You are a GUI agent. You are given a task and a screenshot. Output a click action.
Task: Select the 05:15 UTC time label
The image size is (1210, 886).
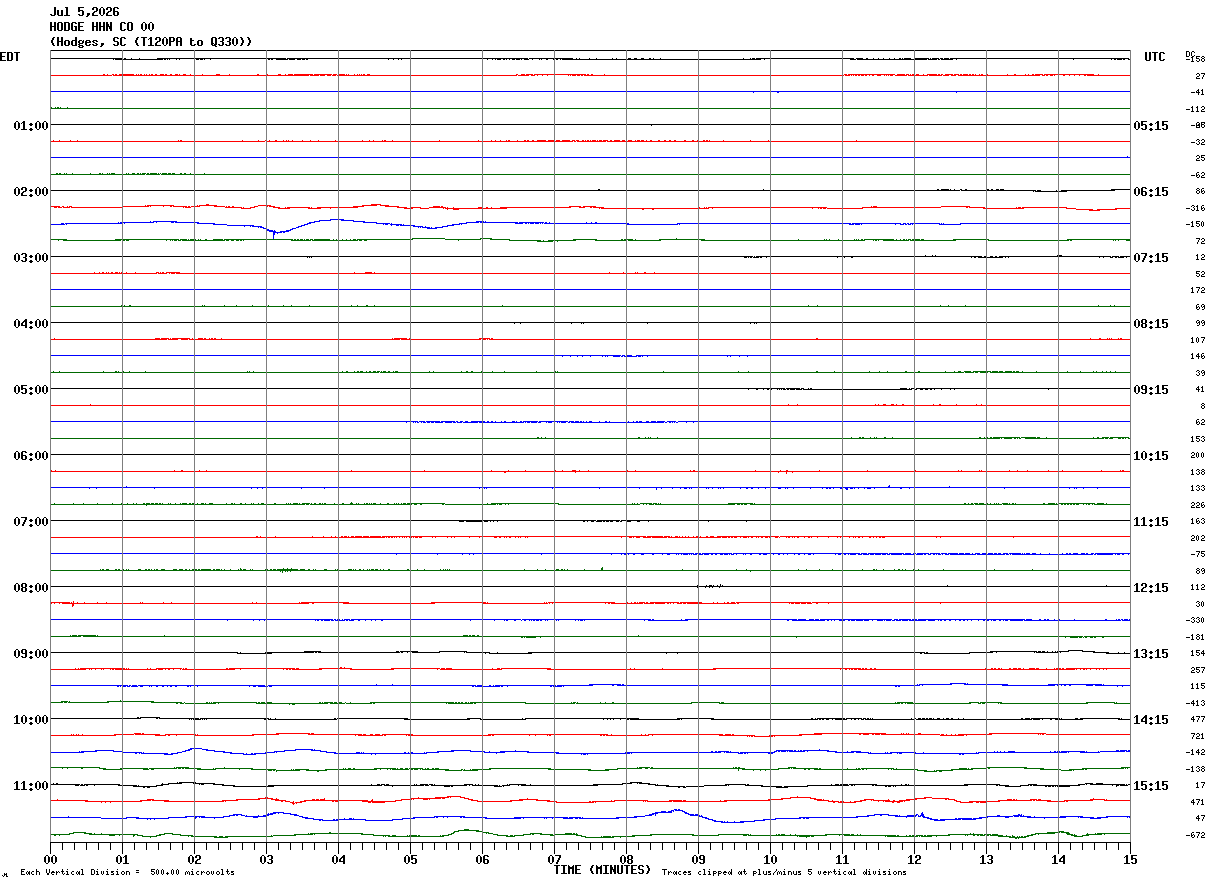[x=1150, y=126]
